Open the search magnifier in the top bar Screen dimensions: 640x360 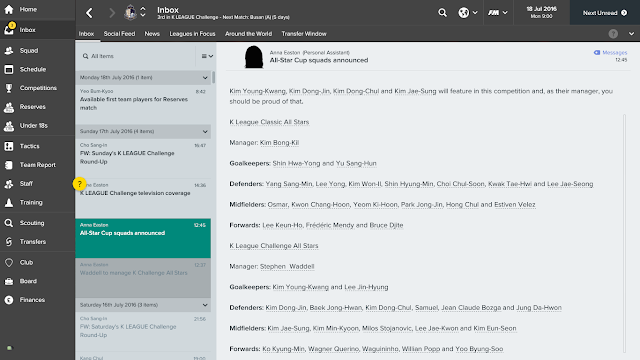[x=442, y=13]
